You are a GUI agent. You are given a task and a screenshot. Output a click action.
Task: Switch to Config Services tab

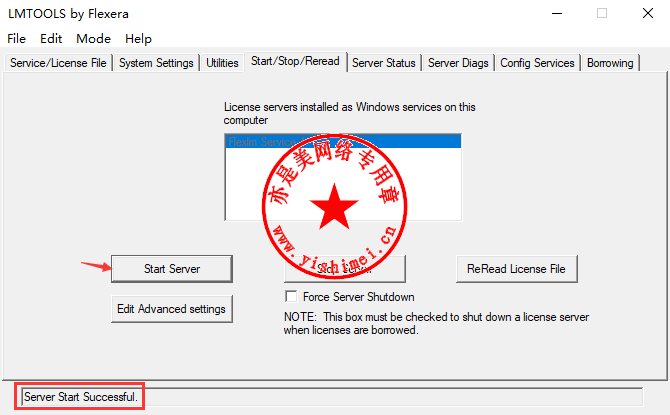click(x=537, y=63)
